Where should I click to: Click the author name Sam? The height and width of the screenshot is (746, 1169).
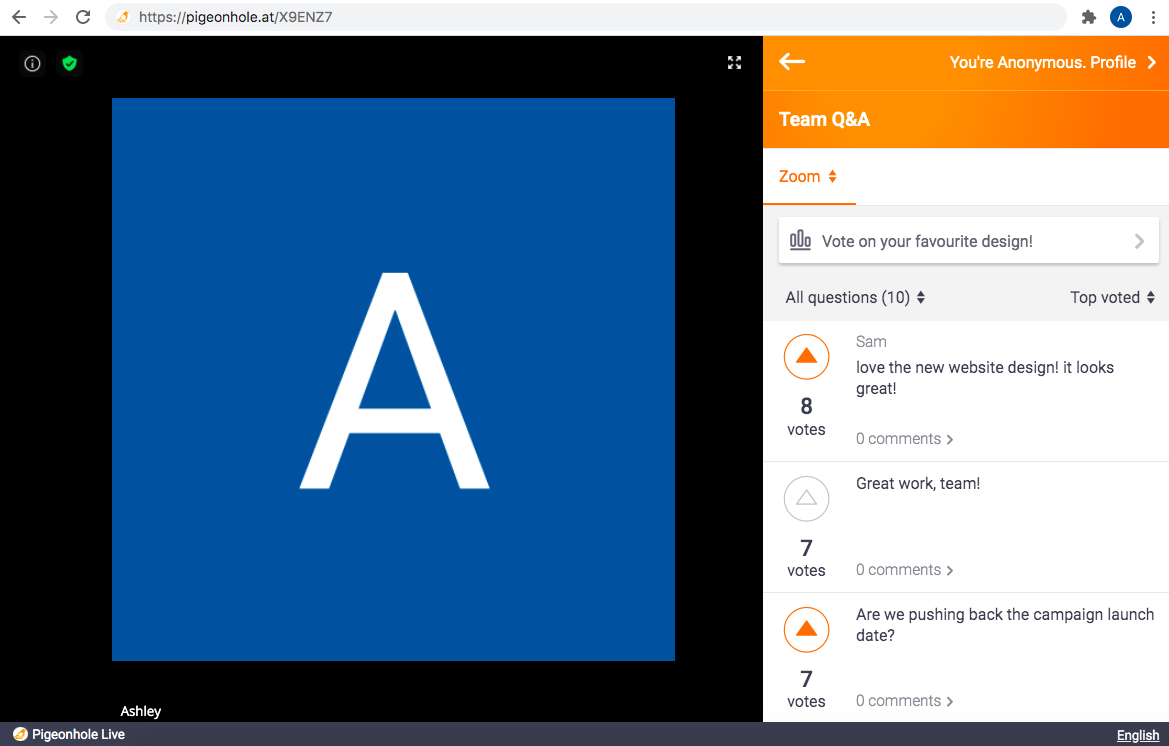pos(871,342)
